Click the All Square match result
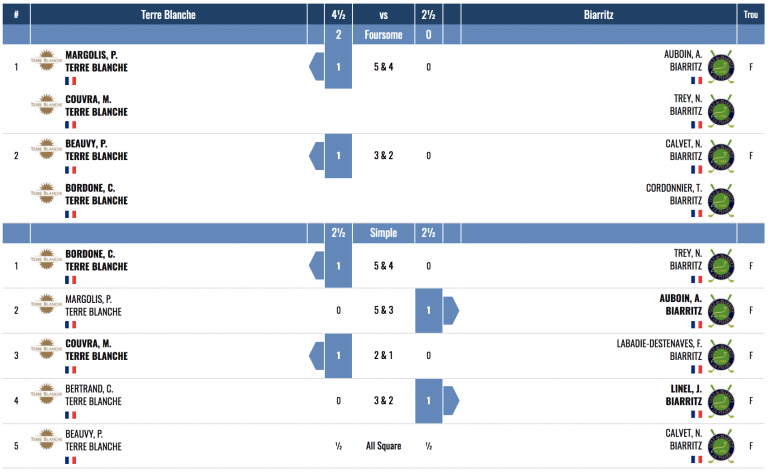Viewport: 770px width, 473px height. 384,446
